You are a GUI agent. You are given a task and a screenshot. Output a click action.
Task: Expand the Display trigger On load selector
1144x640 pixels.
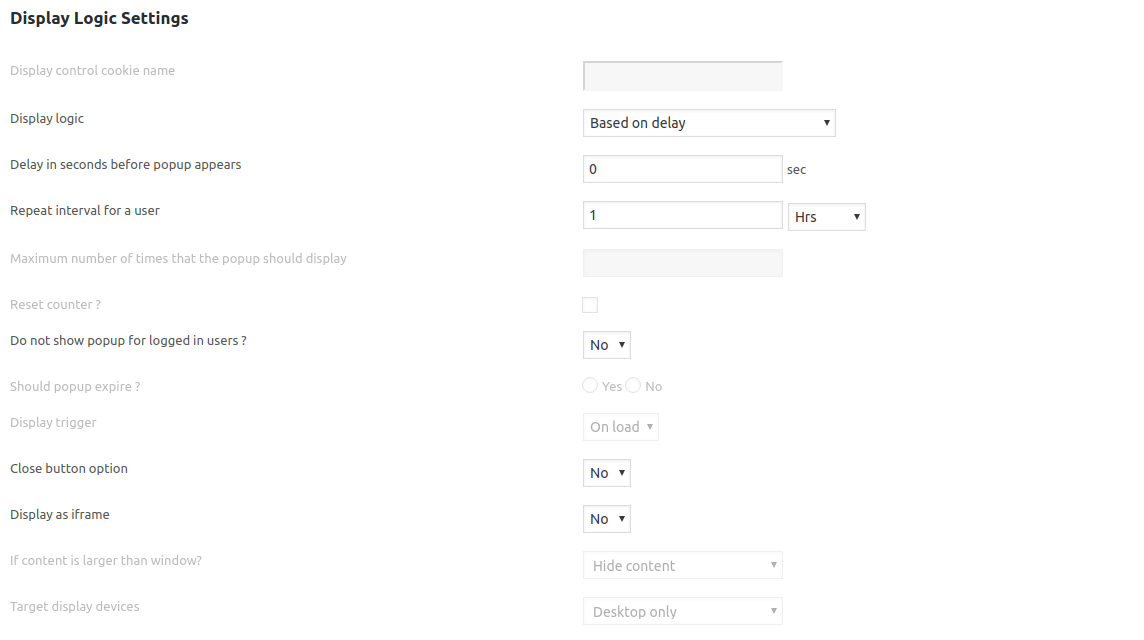[x=620, y=426]
